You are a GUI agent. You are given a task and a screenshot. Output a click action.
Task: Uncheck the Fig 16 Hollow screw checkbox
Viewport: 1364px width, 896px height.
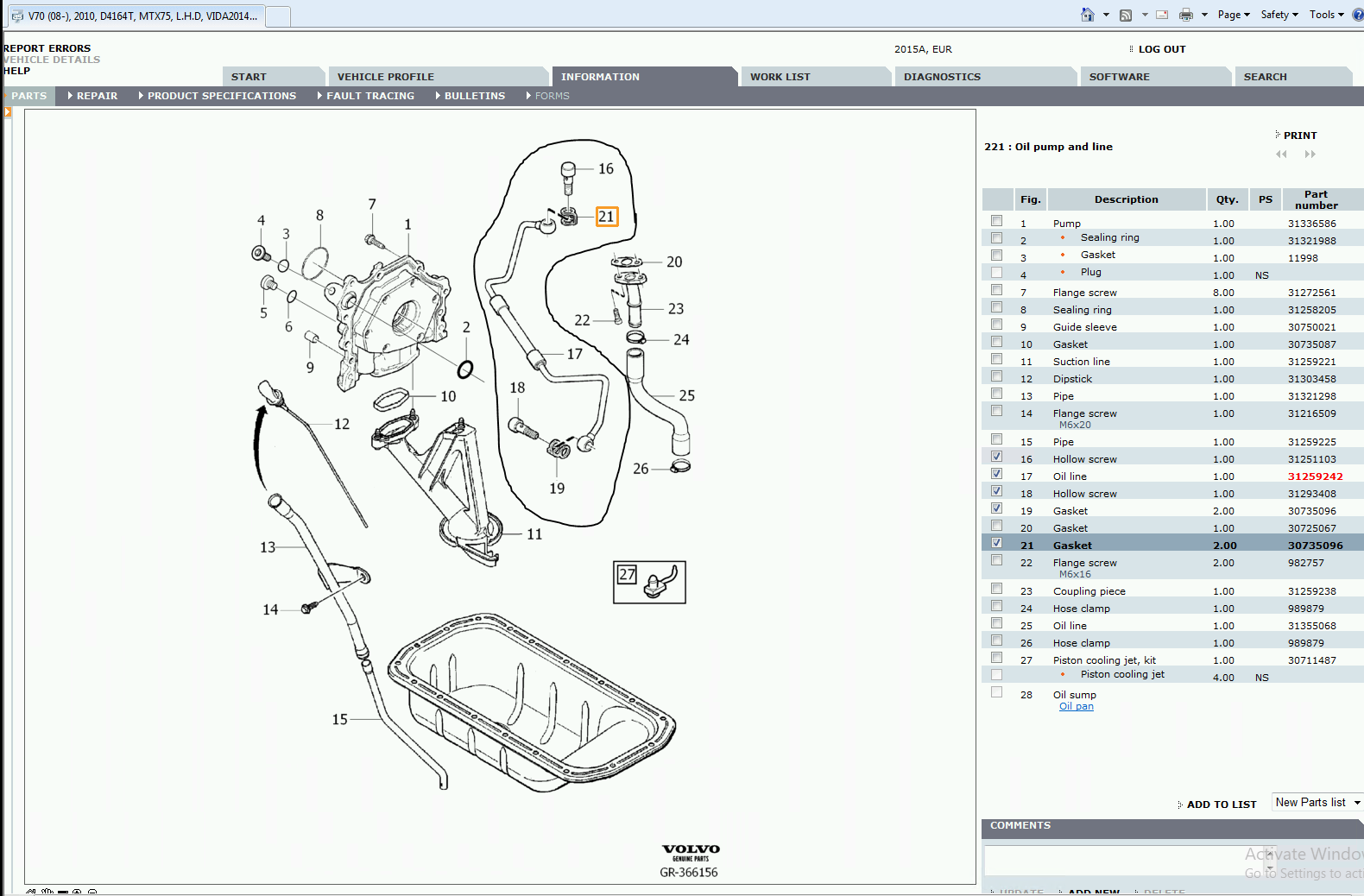pyautogui.click(x=997, y=457)
